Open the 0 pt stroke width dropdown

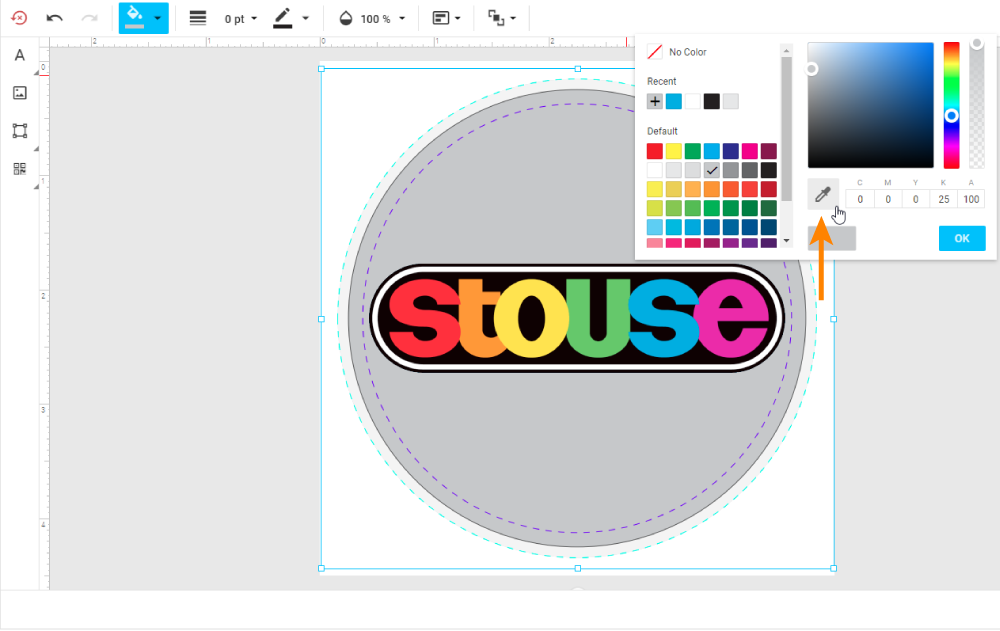pos(241,19)
